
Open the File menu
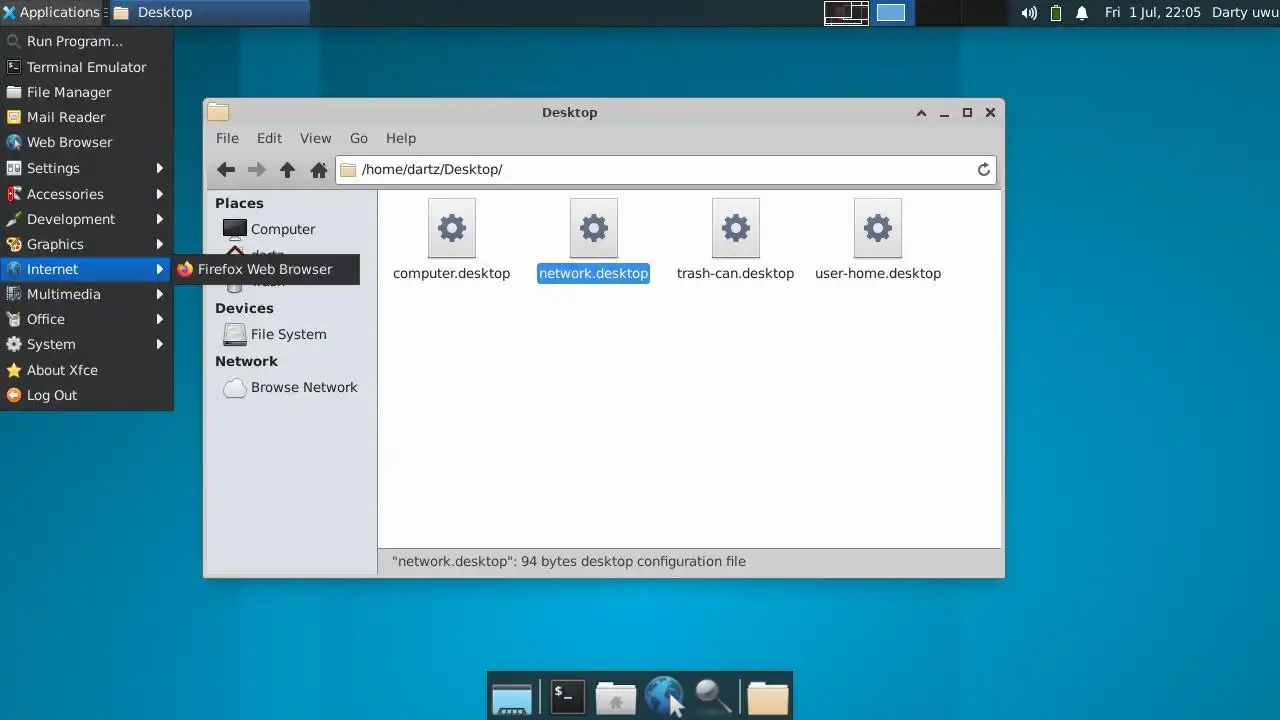228,138
